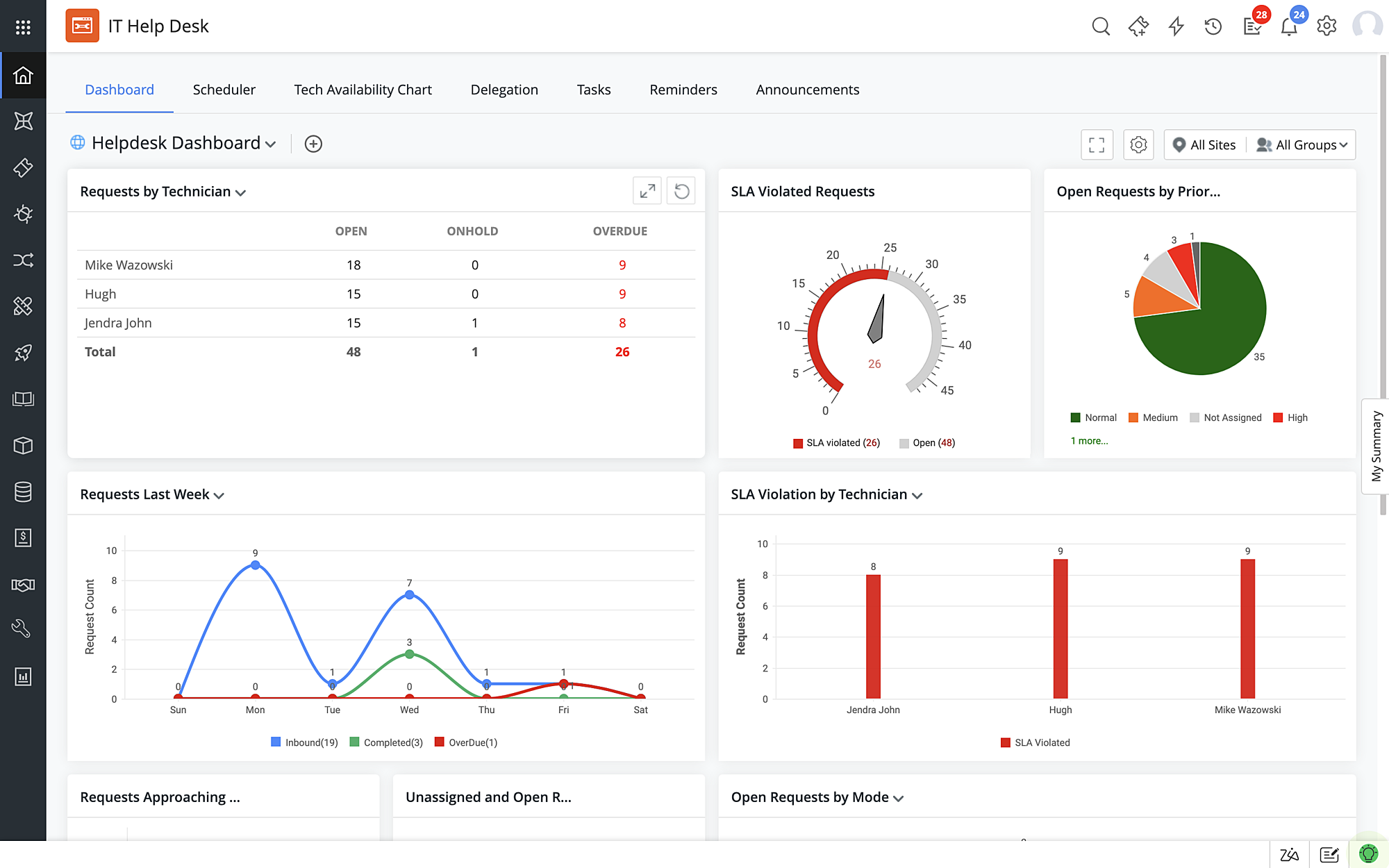Open the recent history clock icon
This screenshot has height=868, width=1389.
[x=1213, y=26]
